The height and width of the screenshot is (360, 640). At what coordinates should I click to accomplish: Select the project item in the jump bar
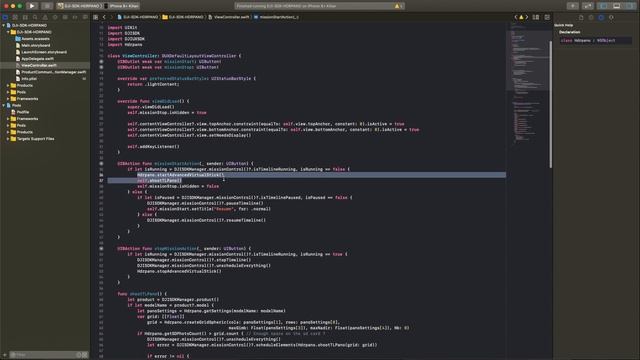(138, 17)
